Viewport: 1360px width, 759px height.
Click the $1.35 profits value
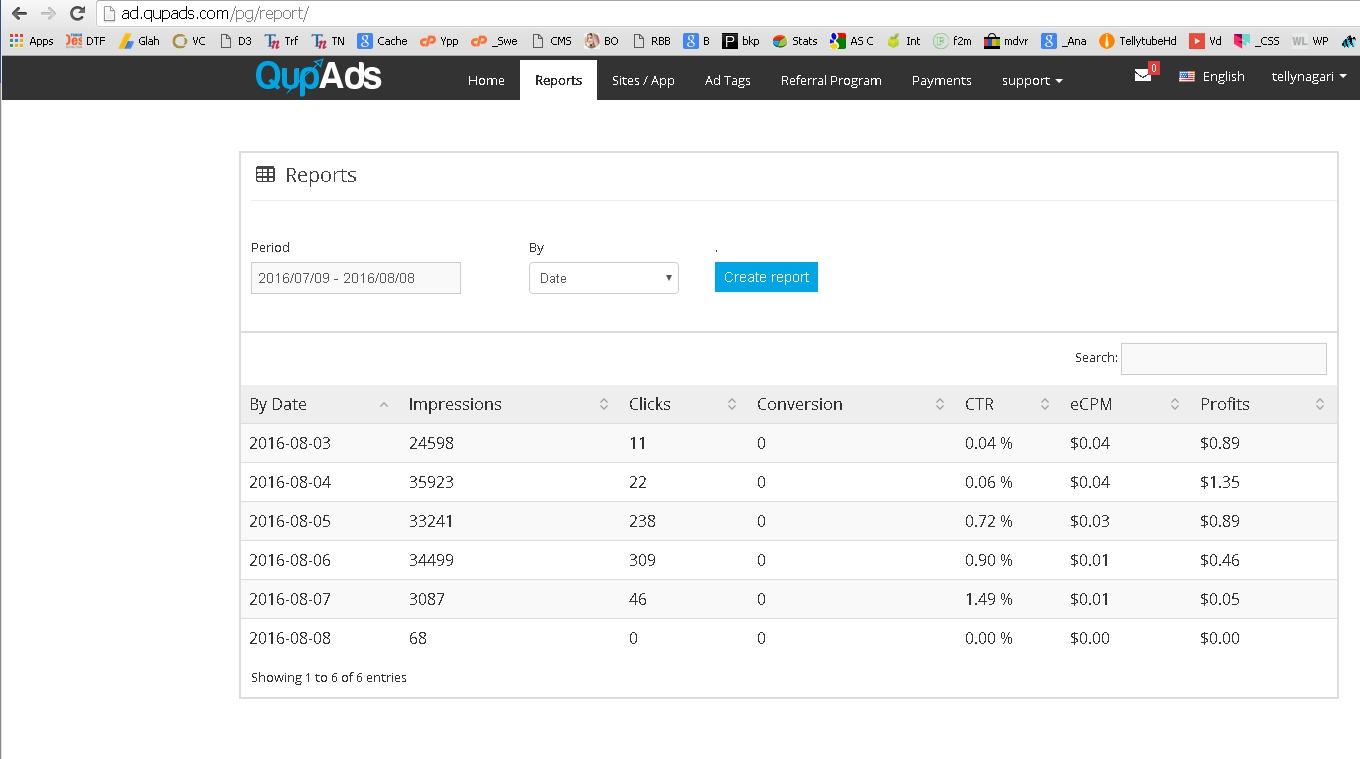1220,482
